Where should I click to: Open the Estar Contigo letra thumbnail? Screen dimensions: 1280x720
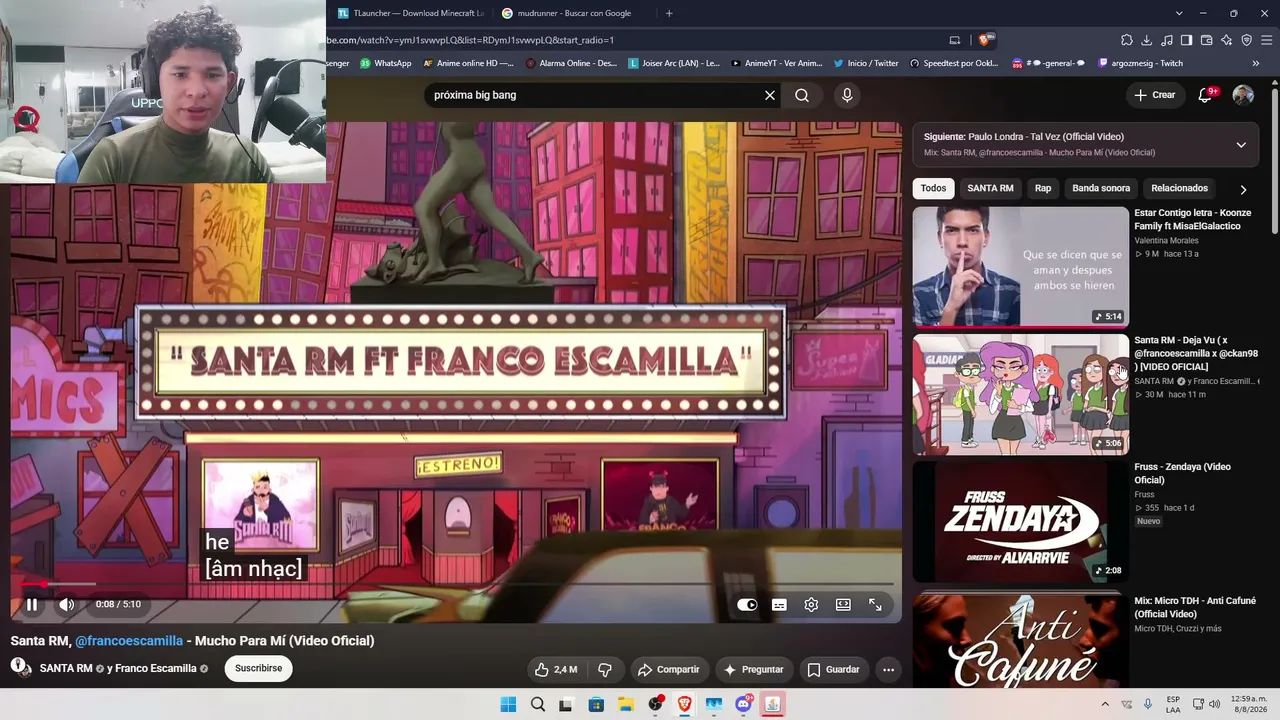1021,267
